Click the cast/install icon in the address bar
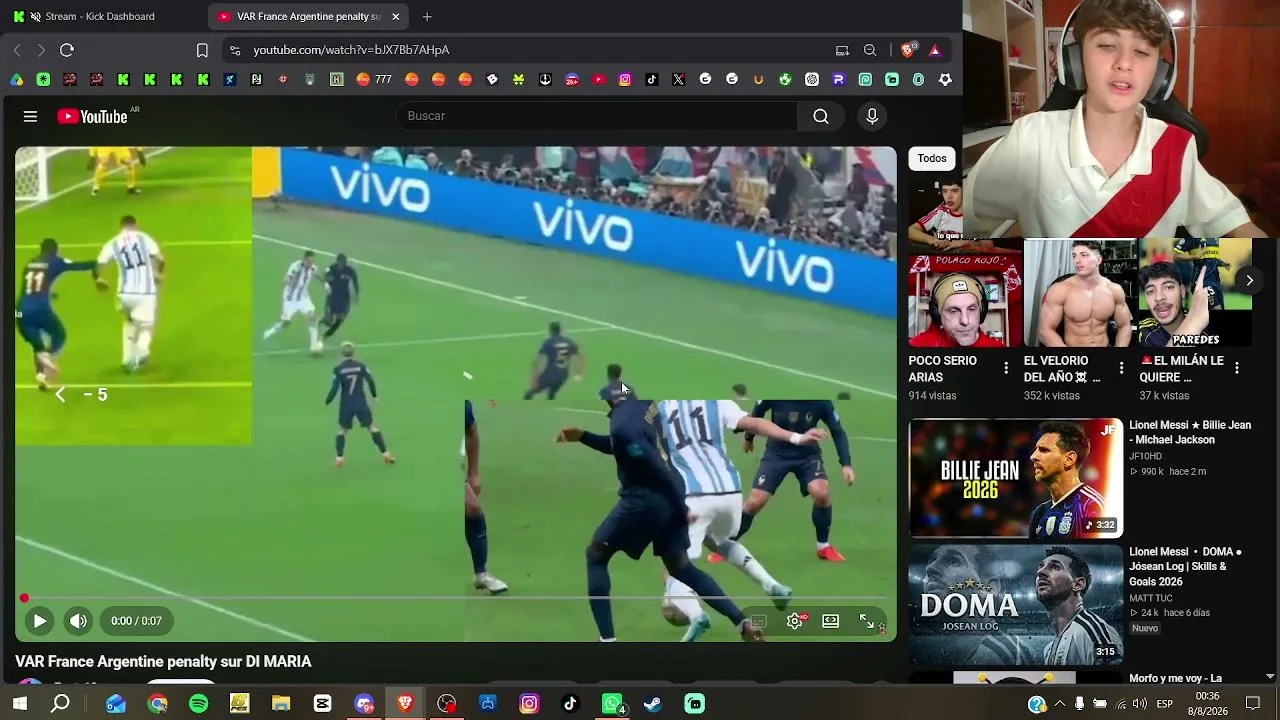 842,50
